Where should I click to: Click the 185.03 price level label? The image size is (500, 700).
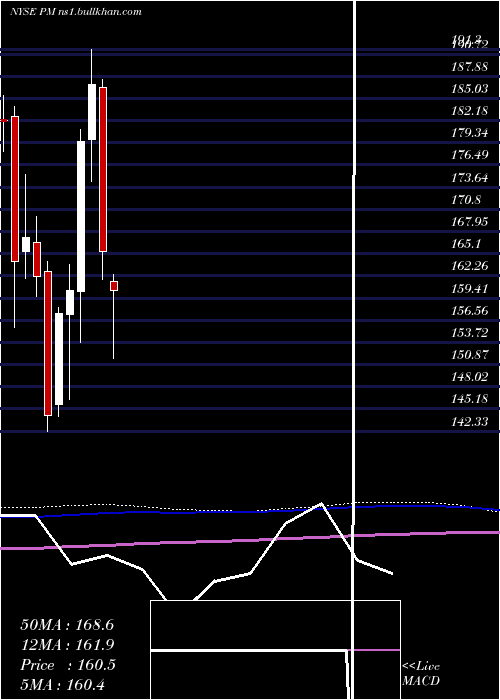pyautogui.click(x=469, y=89)
